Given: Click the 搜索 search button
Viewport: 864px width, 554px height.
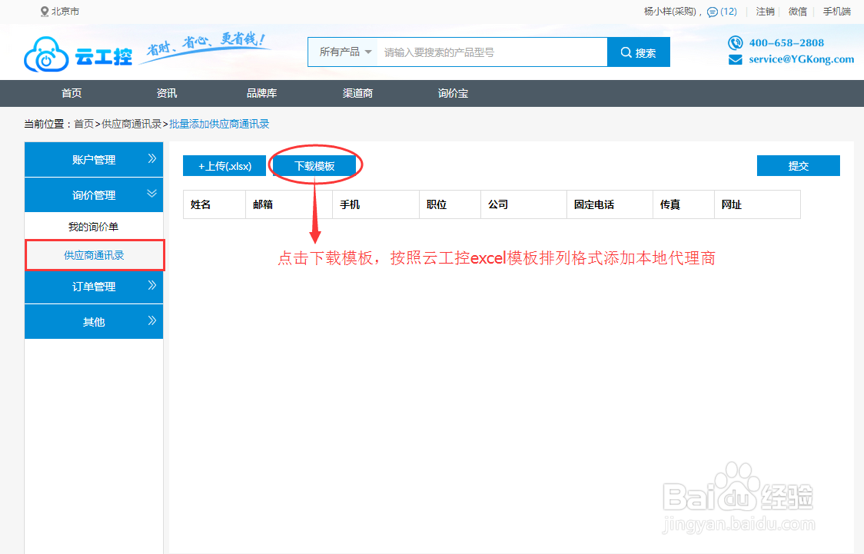Looking at the screenshot, I should tap(639, 52).
